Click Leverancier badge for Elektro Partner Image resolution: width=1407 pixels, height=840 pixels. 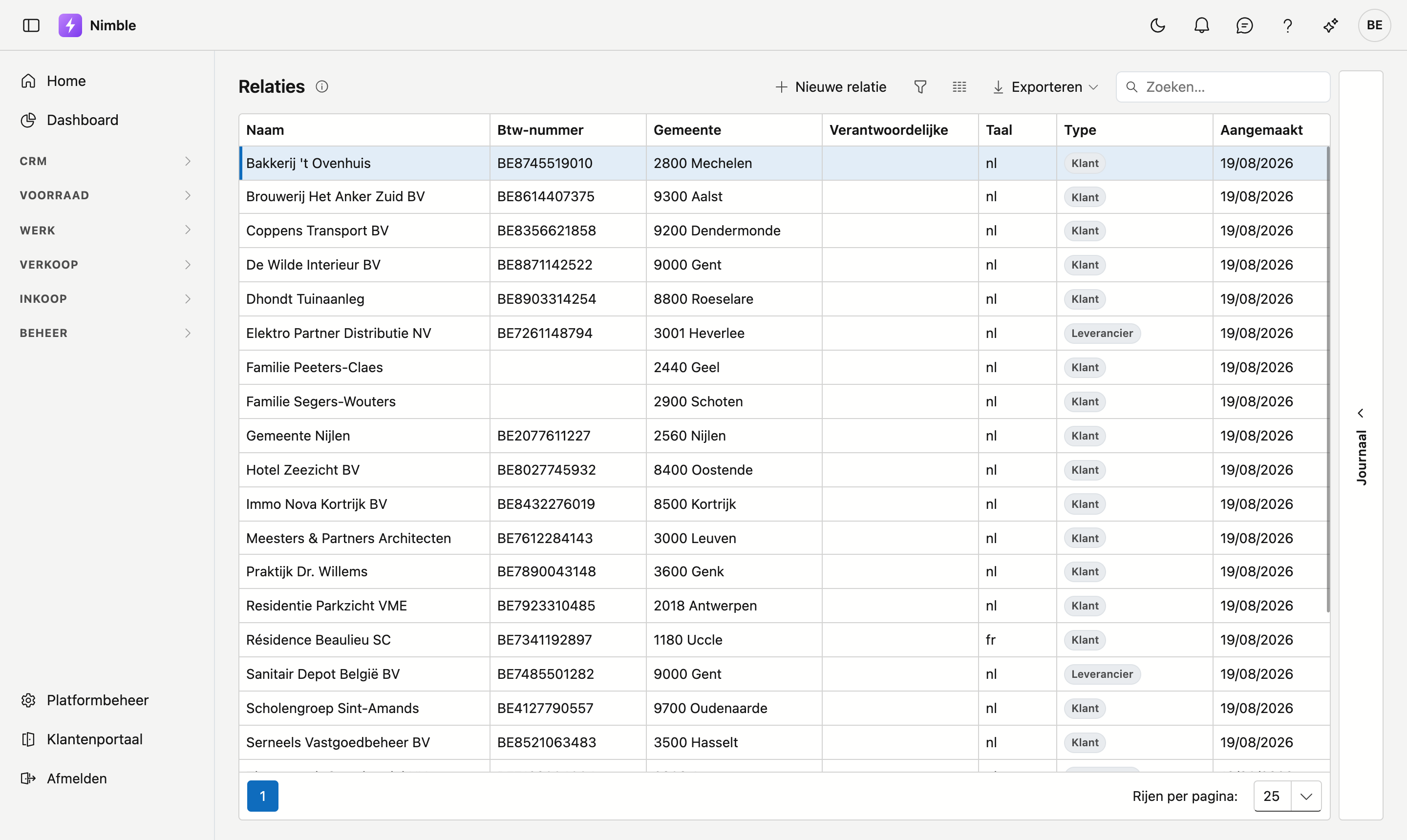tap(1102, 334)
